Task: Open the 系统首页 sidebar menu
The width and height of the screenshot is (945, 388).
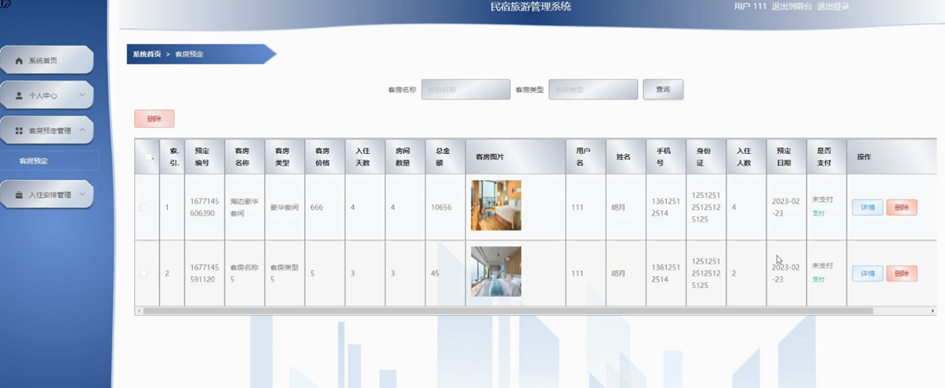Action: (x=47, y=60)
